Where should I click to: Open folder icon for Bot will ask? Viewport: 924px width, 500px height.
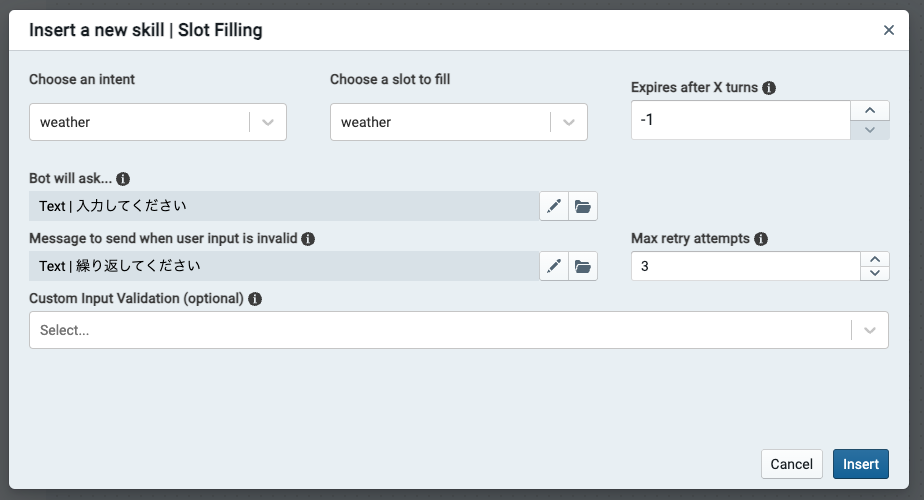point(583,207)
